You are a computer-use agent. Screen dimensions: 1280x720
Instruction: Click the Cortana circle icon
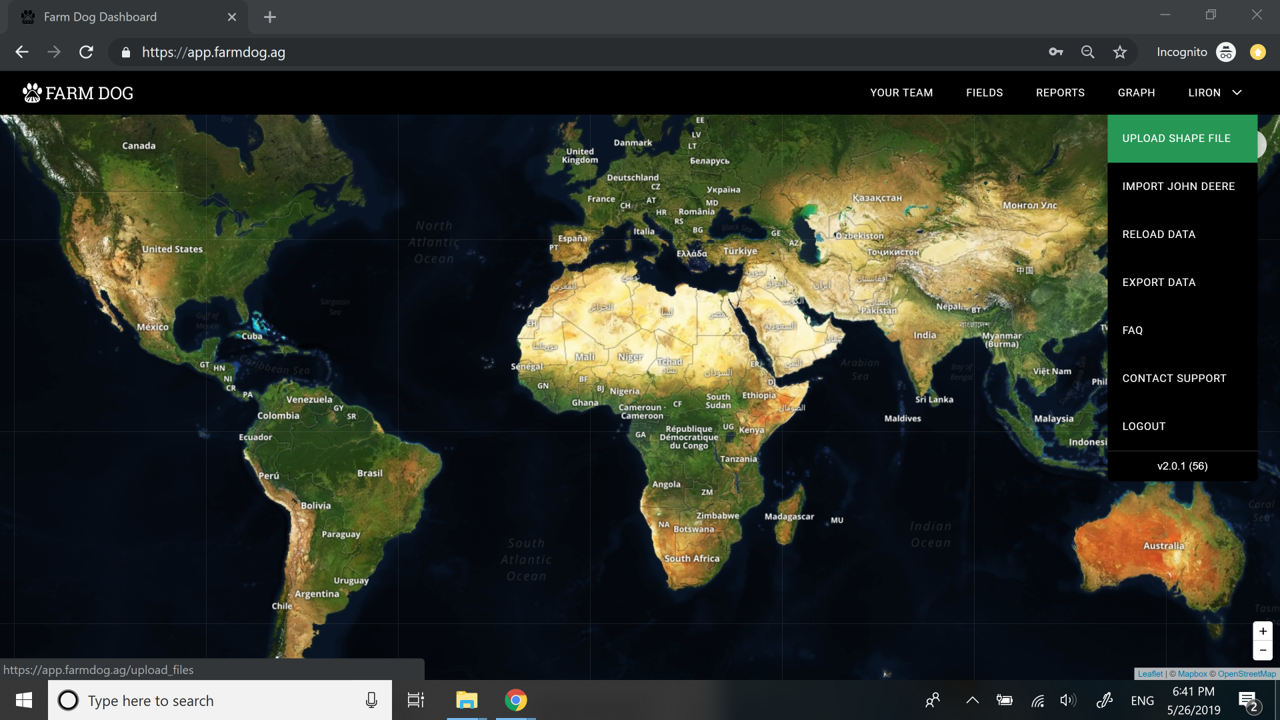(68, 700)
